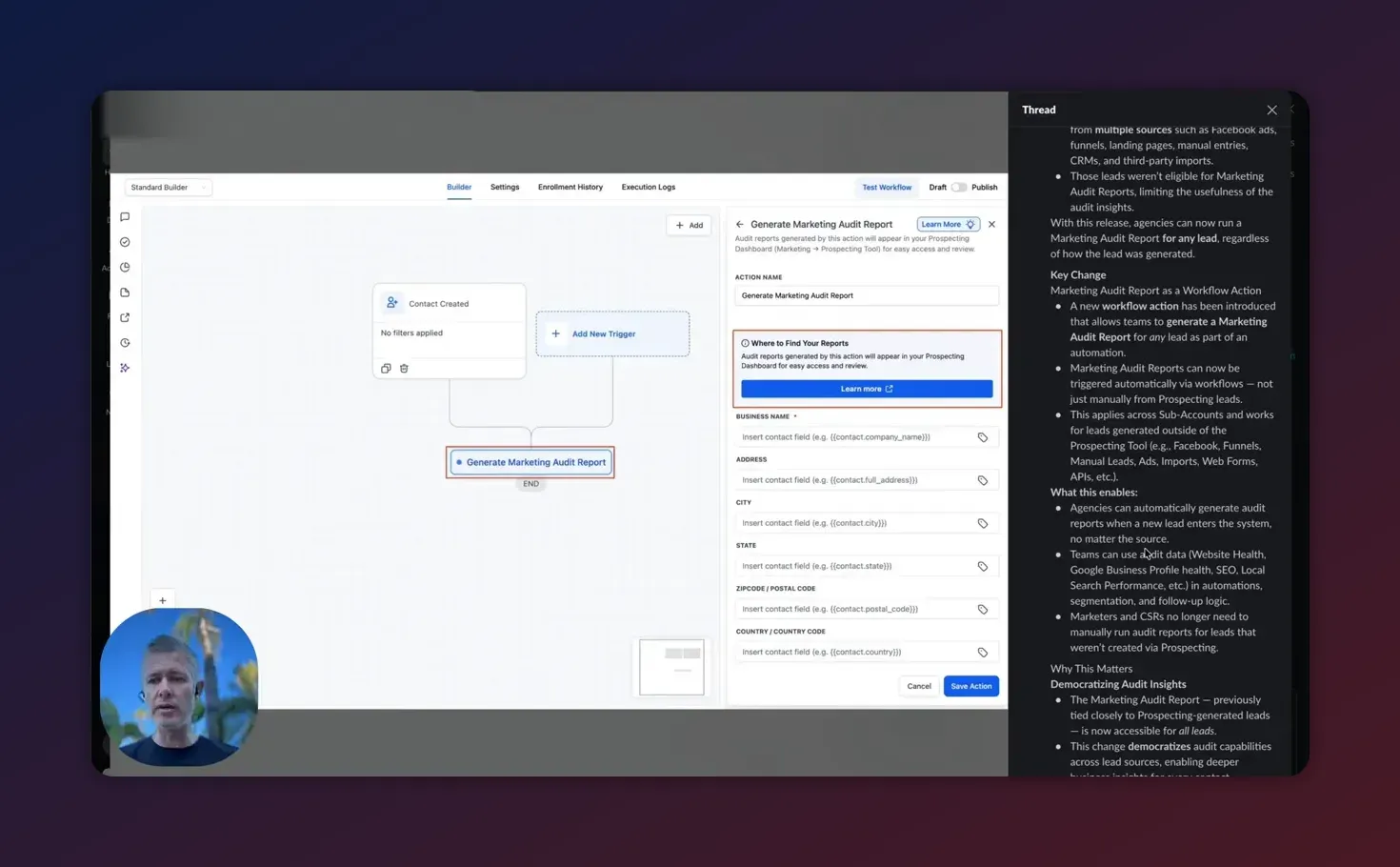Zoom in using the plus control on canvas
This screenshot has height=867, width=1400.
pos(163,600)
